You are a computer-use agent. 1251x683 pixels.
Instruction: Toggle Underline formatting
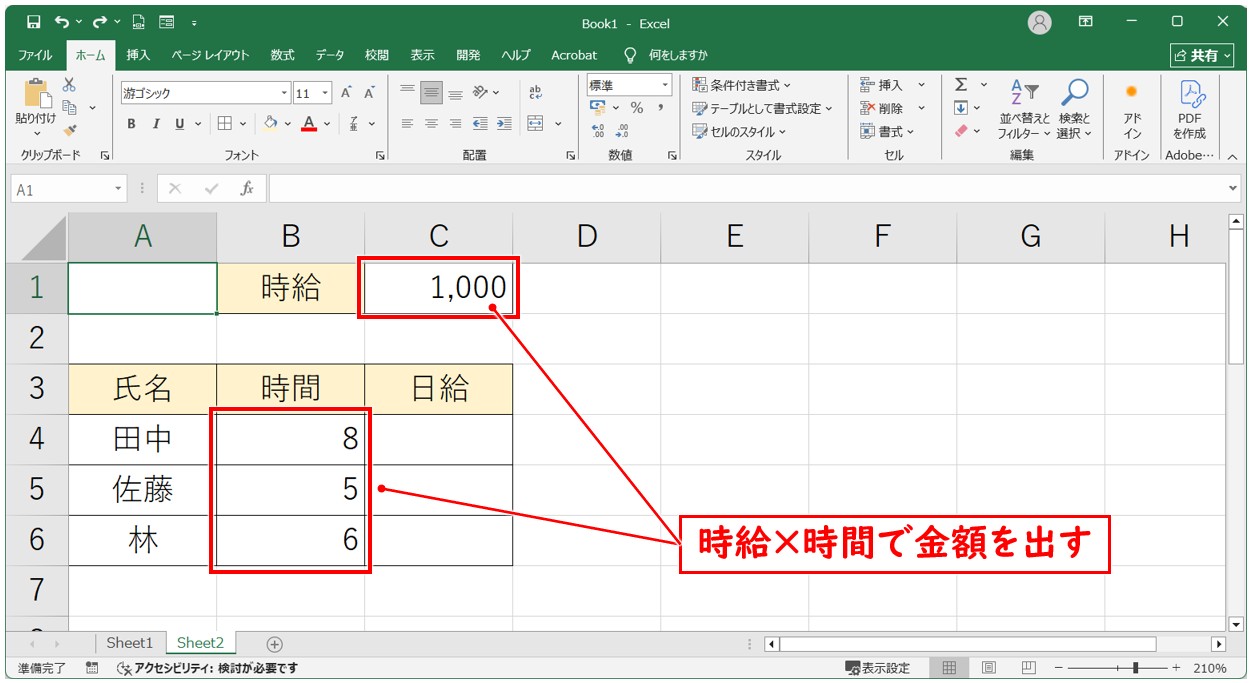(181, 124)
